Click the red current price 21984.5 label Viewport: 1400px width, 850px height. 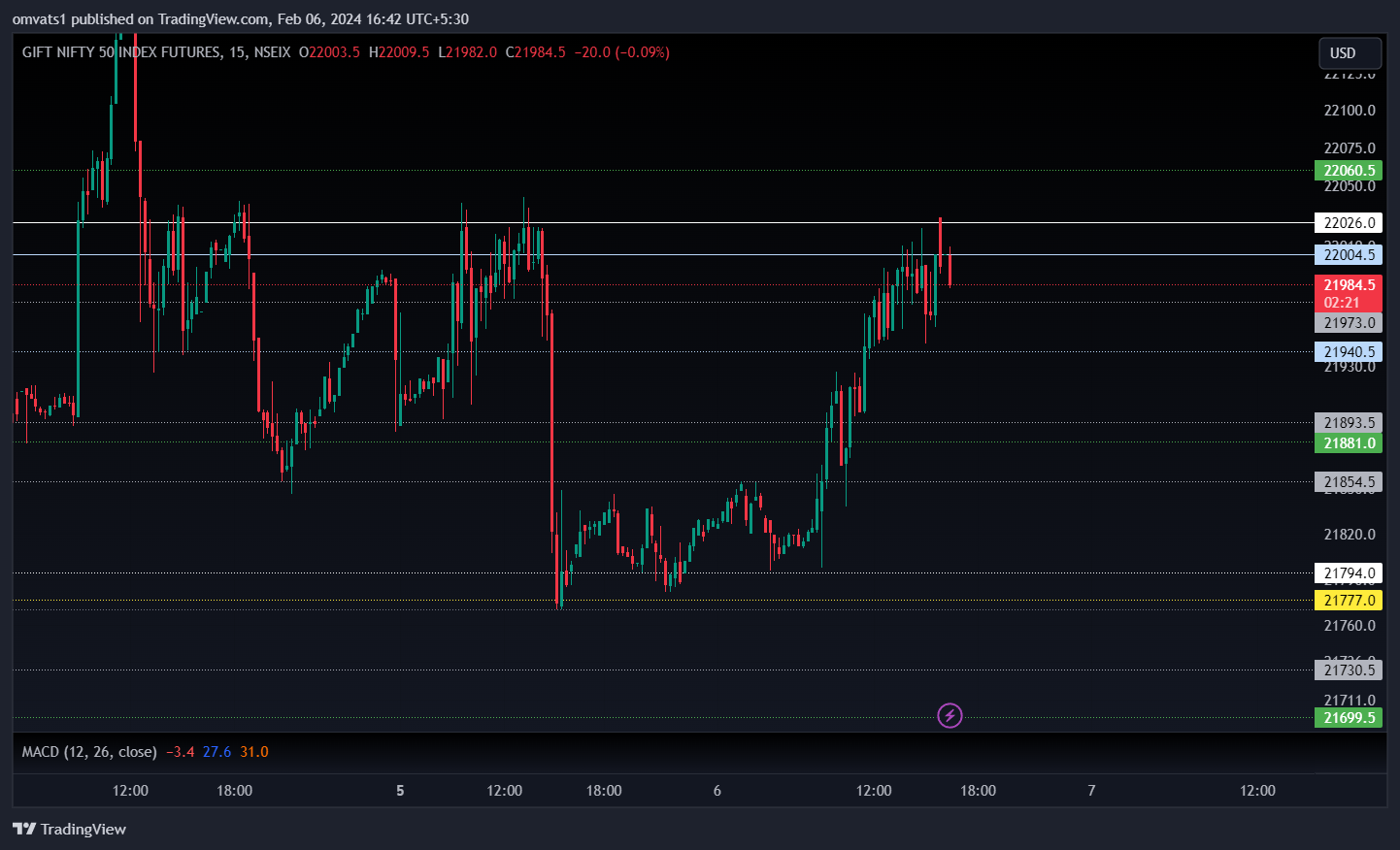point(1348,293)
